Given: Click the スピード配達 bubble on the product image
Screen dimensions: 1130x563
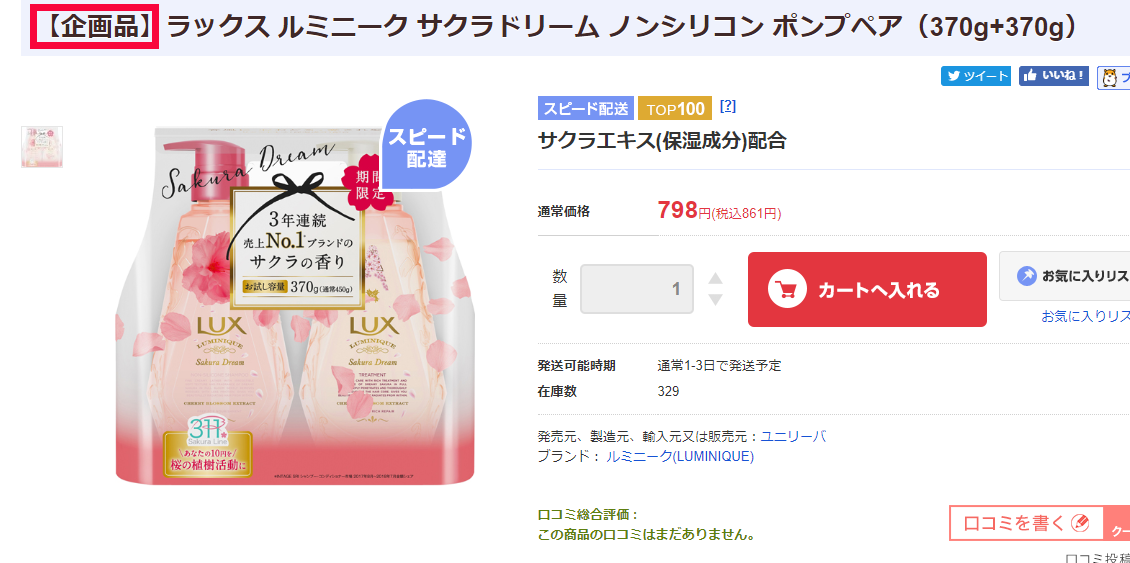Looking at the screenshot, I should coord(426,146).
